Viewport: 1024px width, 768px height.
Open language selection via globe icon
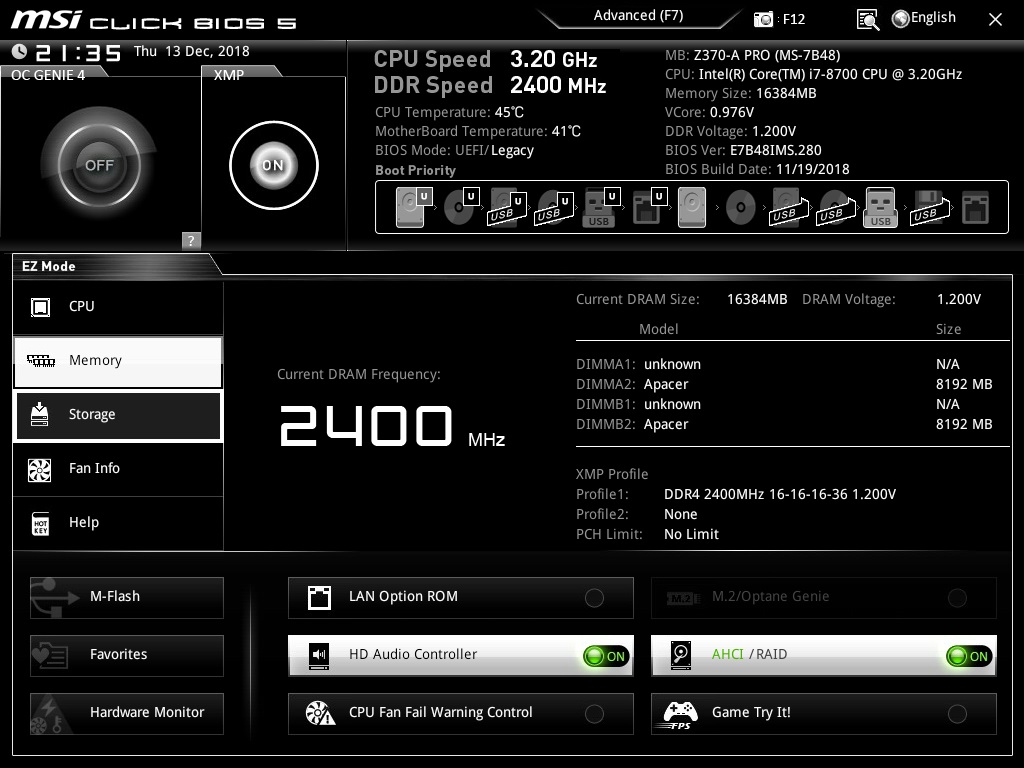coord(901,19)
